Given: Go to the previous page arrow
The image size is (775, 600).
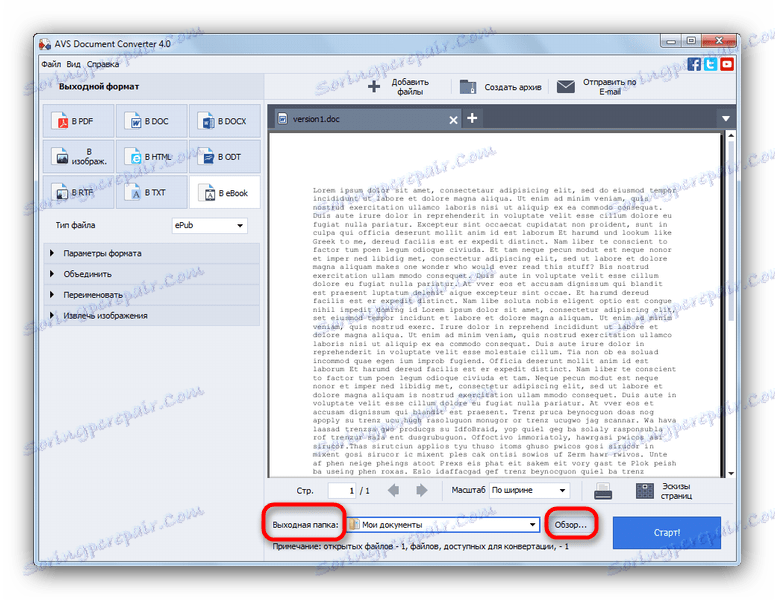Looking at the screenshot, I should pos(393,490).
